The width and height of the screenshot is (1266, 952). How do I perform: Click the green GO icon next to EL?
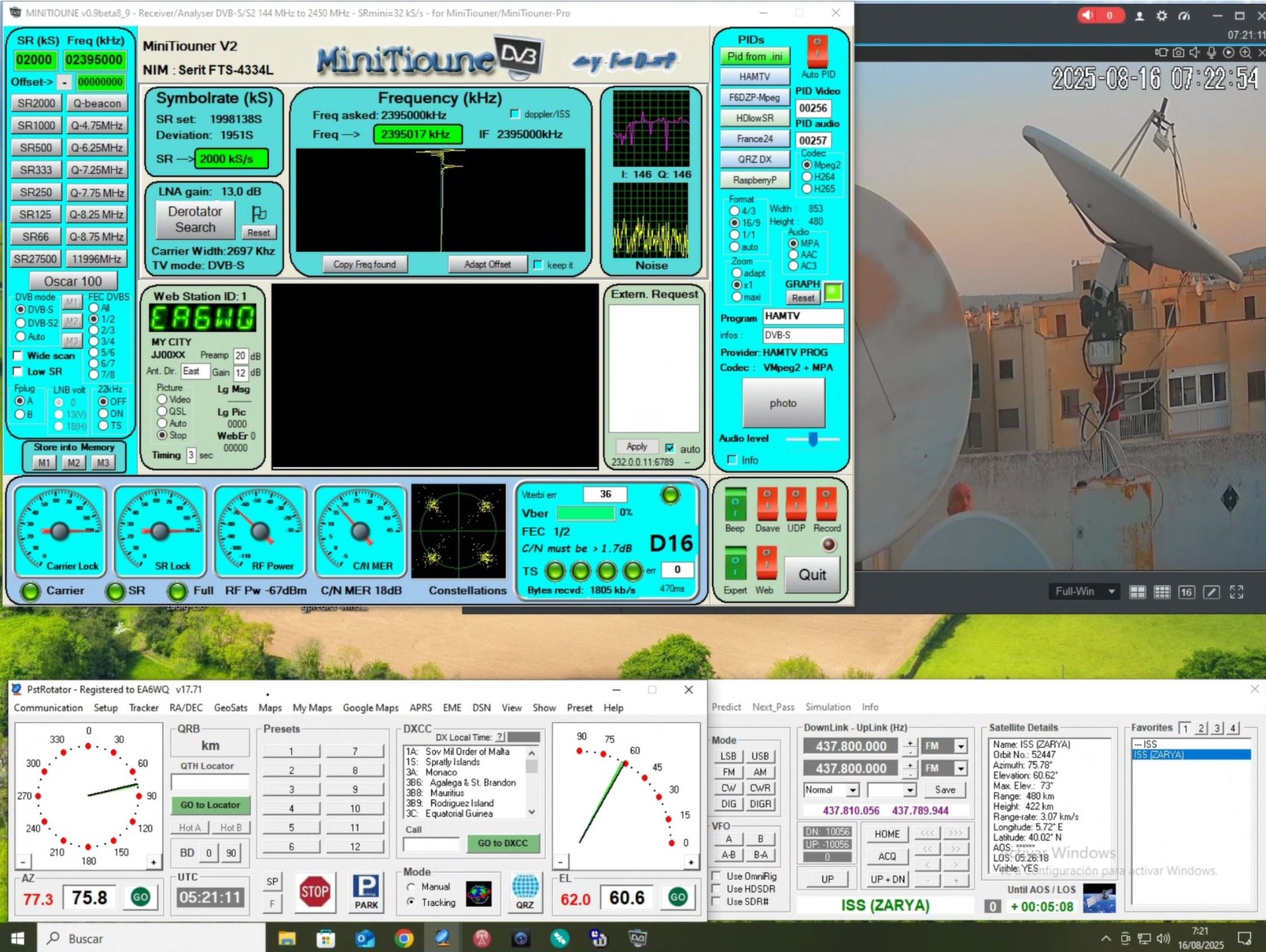(678, 897)
